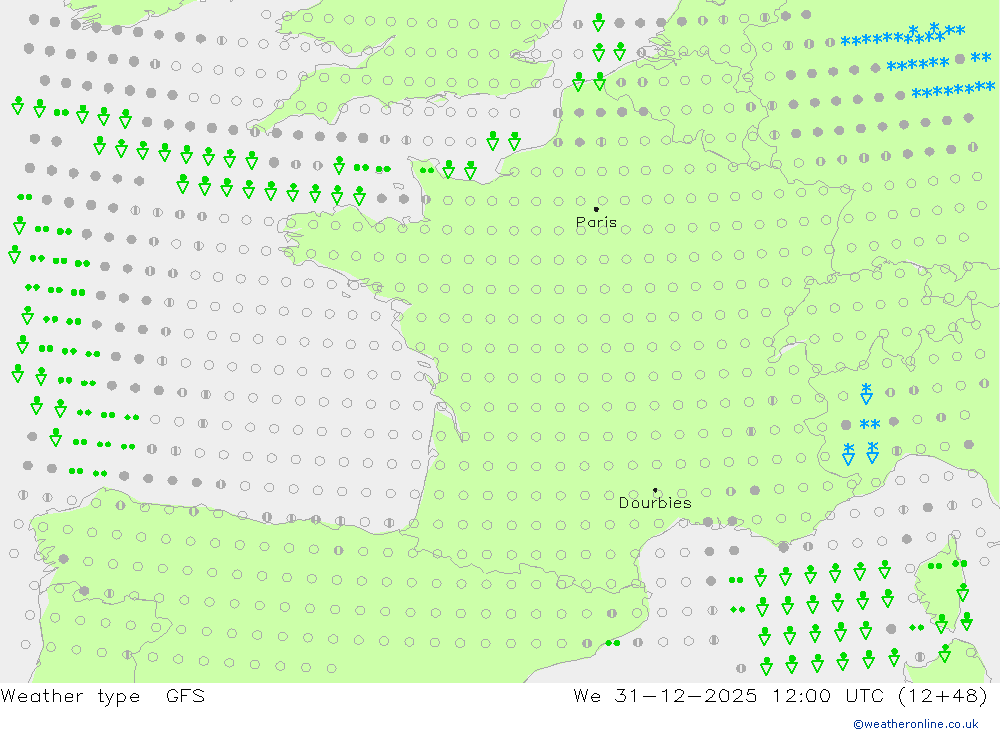Click the date We 31-12-2025
Viewport: 1000px width, 733px height.
coord(665,696)
